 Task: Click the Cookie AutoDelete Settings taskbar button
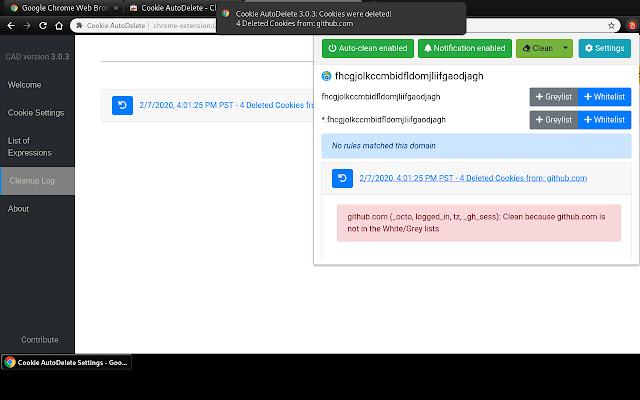[67, 362]
